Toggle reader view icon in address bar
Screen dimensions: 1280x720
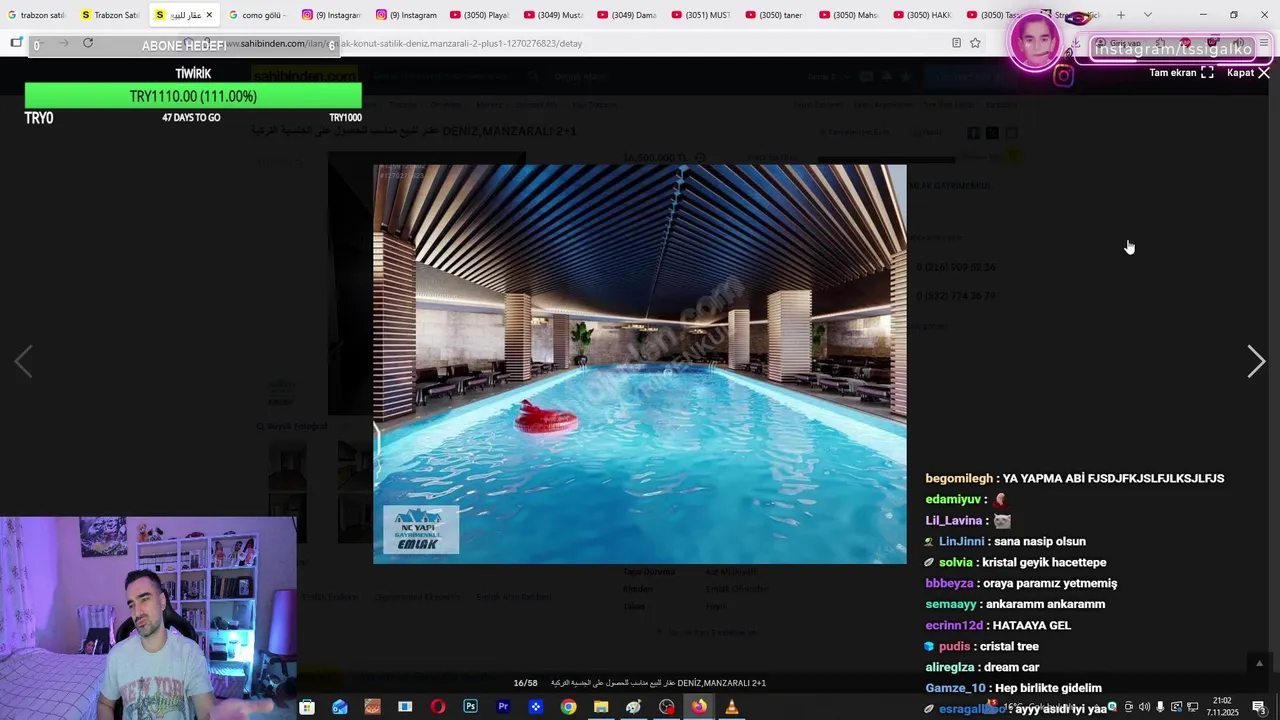pyautogui.click(x=956, y=43)
